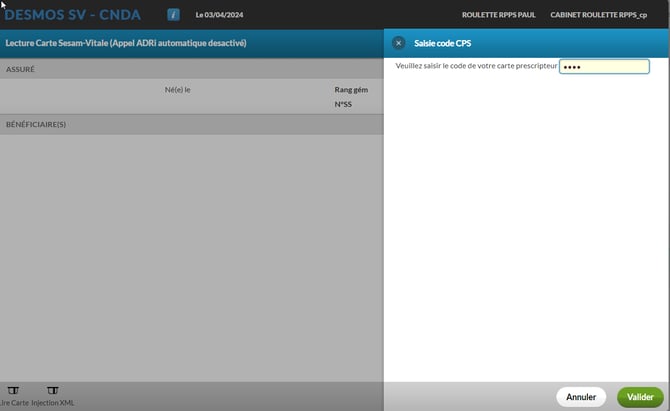Click the Saisie code CPS panel title

click(x=443, y=43)
